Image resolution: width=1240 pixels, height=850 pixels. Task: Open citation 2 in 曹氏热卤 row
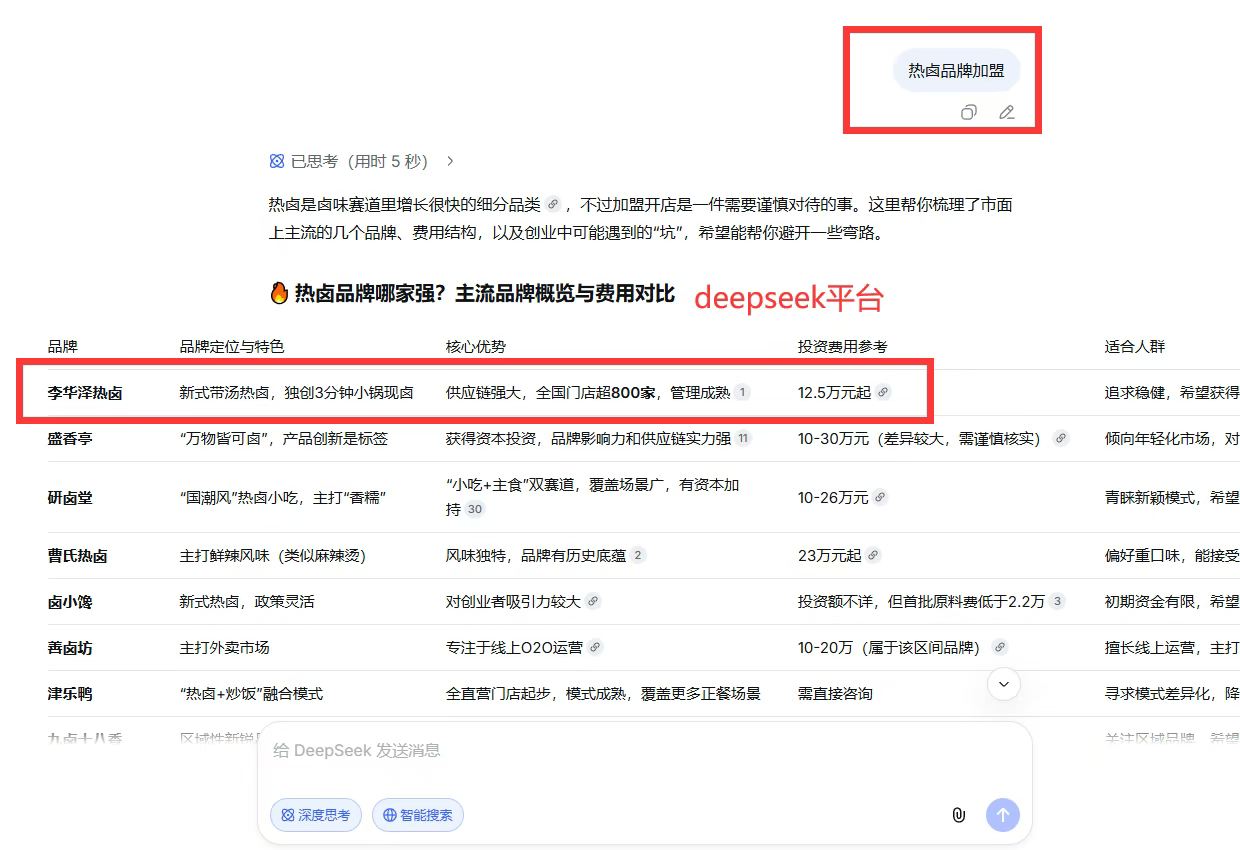tap(638, 555)
